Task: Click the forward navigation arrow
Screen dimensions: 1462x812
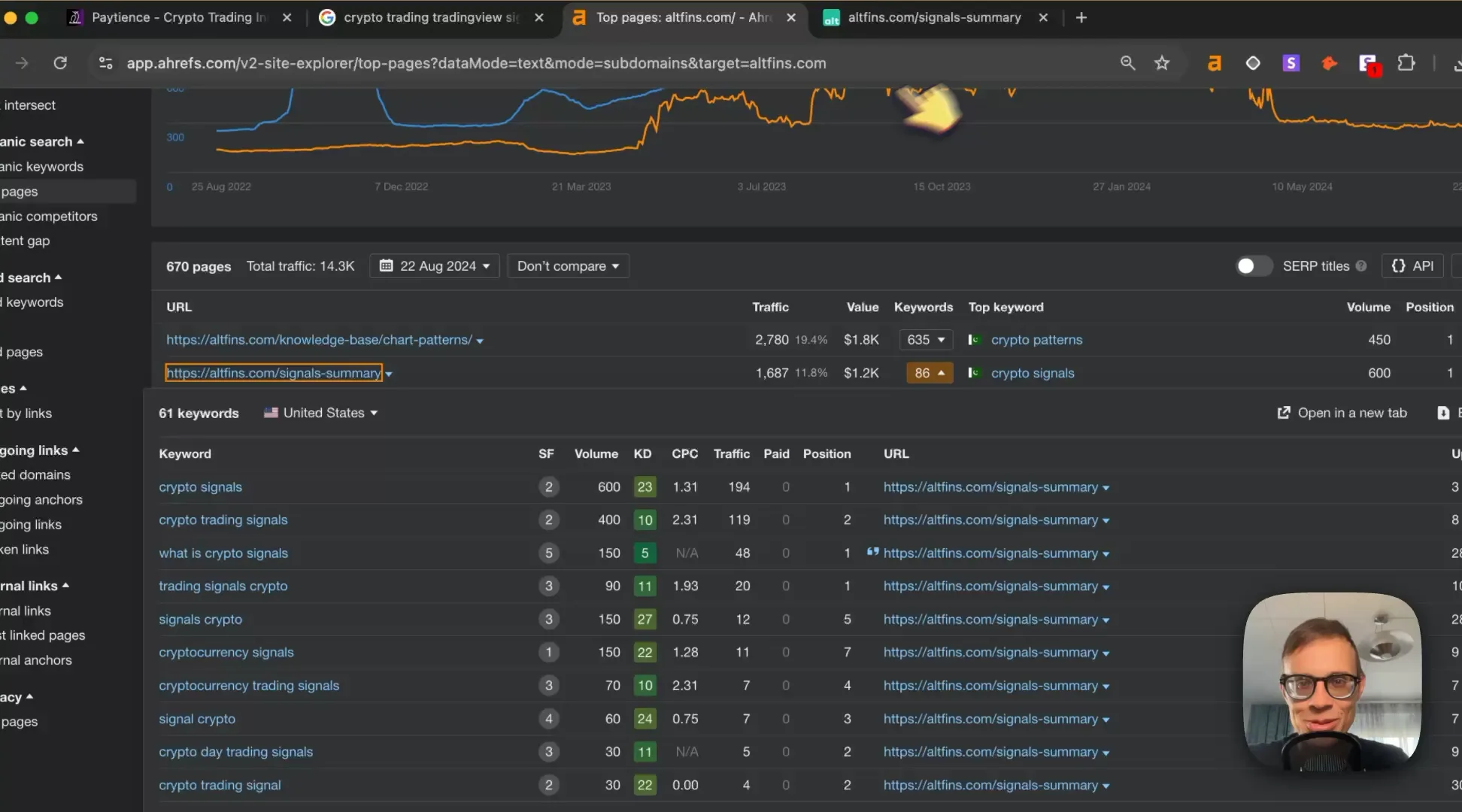Action: click(x=22, y=63)
